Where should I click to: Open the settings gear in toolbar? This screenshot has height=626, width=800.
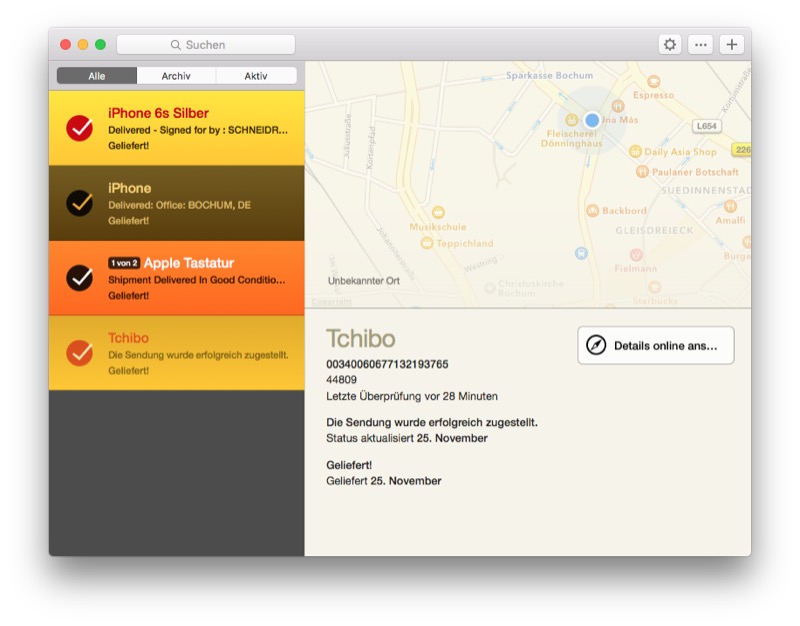click(x=670, y=45)
